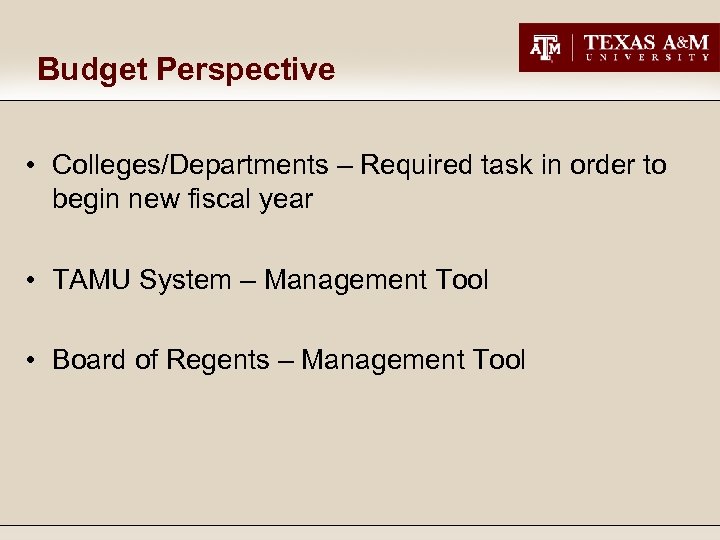Select the Budget Perspective slide title
This screenshot has height=540, width=720.
pyautogui.click(x=186, y=70)
